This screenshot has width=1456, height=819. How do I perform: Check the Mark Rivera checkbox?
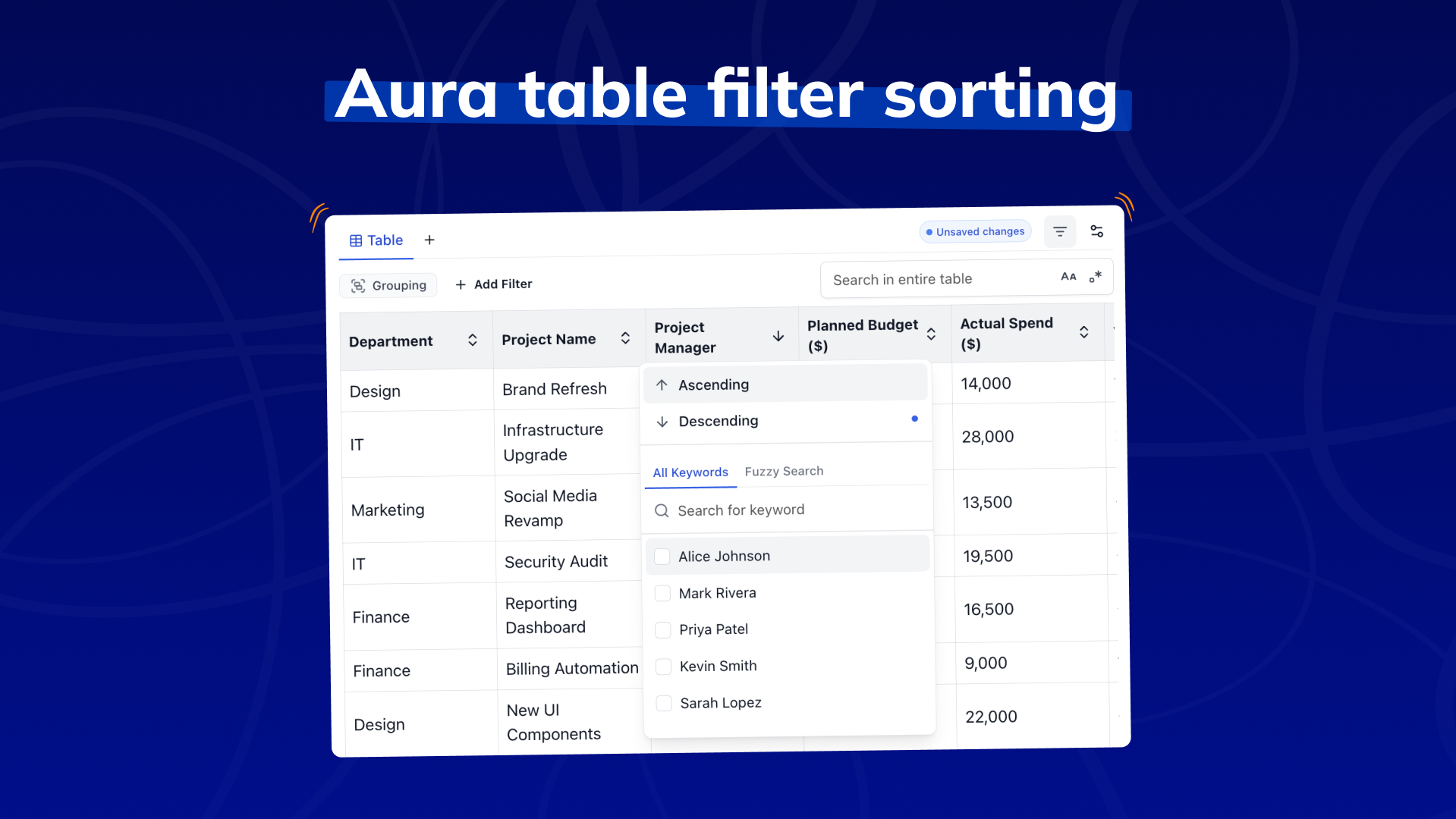[662, 594]
